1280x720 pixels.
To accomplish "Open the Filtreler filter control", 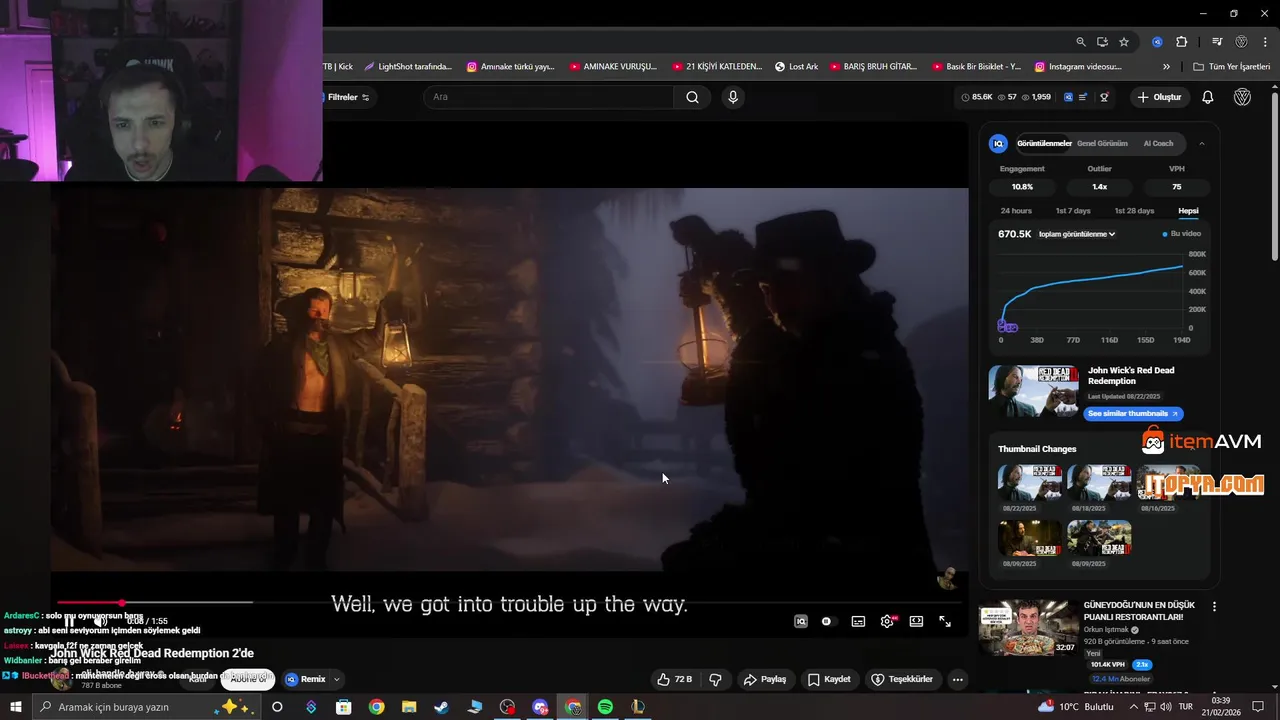I will pos(348,97).
